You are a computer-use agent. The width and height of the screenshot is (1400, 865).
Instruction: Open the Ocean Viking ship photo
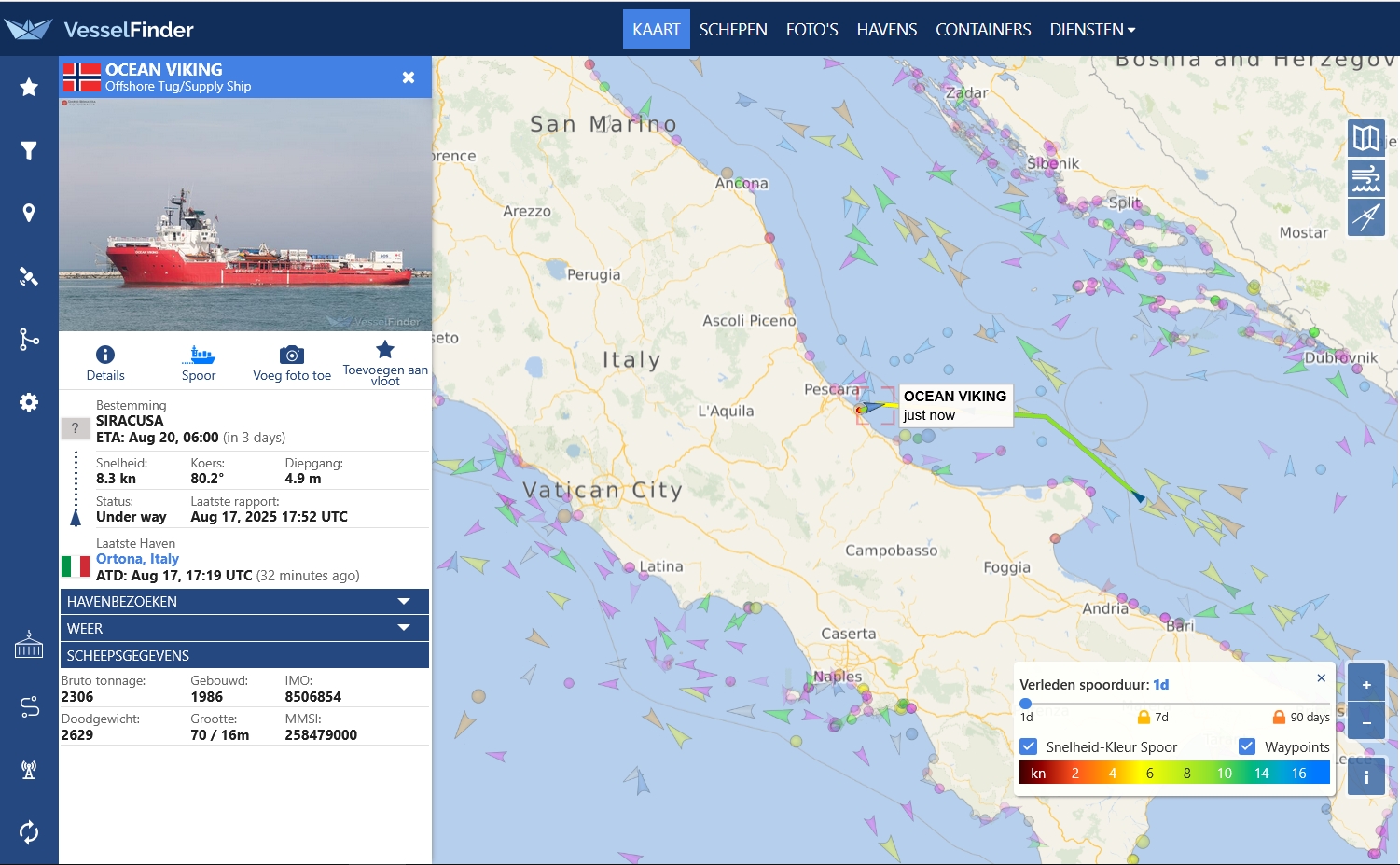pyautogui.click(x=245, y=215)
